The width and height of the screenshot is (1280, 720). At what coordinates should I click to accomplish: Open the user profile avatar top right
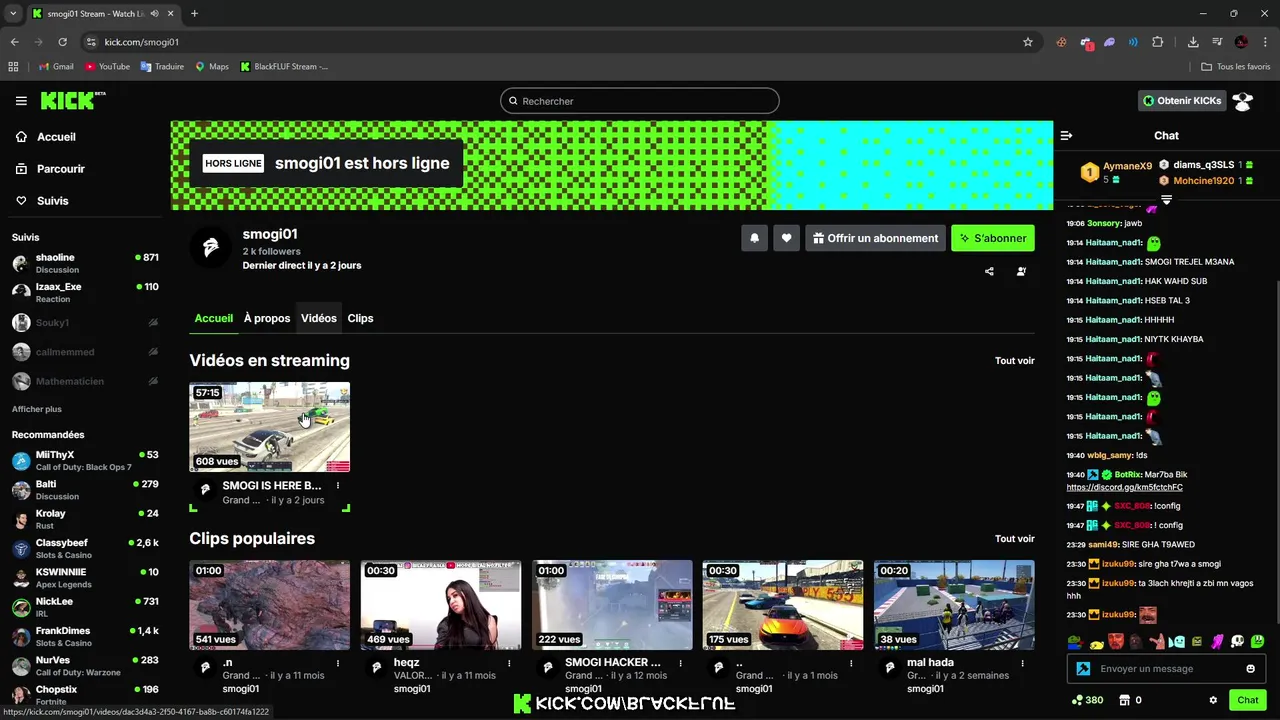1243,101
